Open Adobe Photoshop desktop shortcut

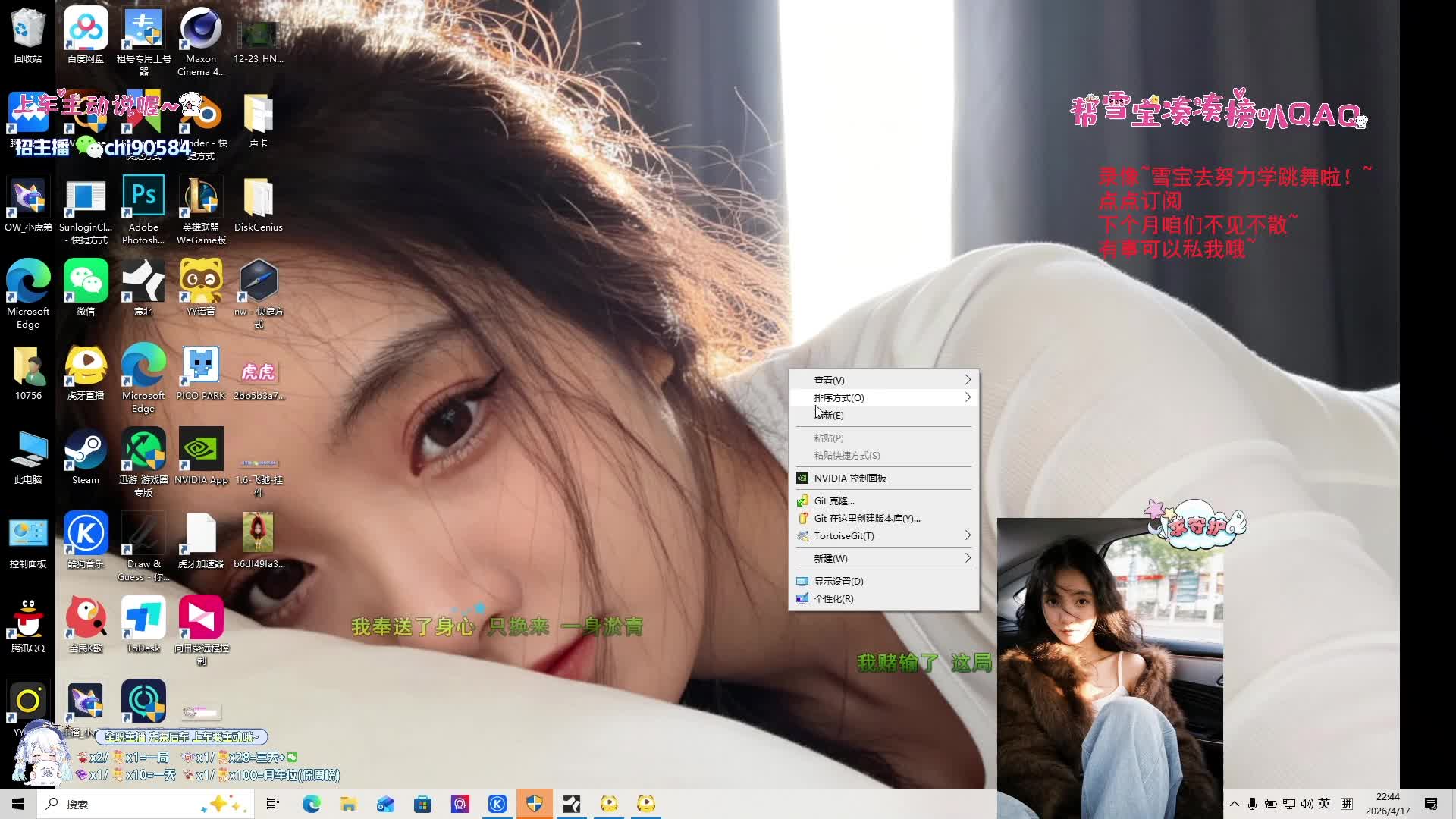click(143, 198)
